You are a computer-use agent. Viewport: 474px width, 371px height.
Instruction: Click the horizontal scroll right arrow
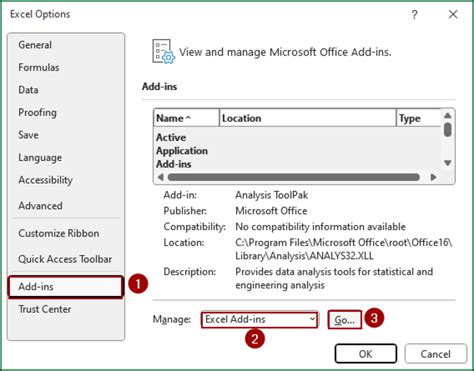pos(433,177)
